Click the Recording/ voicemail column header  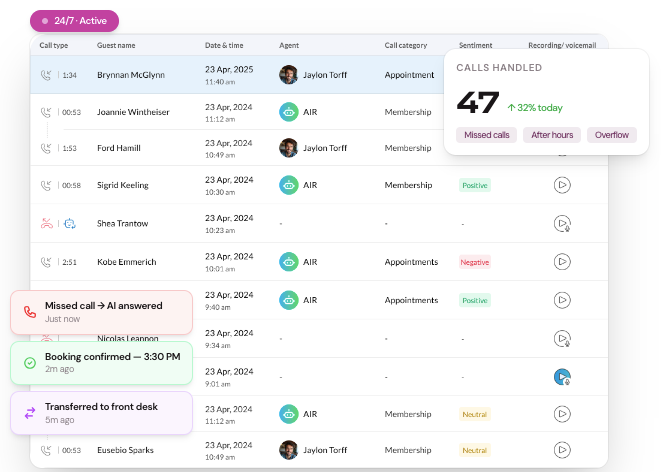(x=562, y=45)
